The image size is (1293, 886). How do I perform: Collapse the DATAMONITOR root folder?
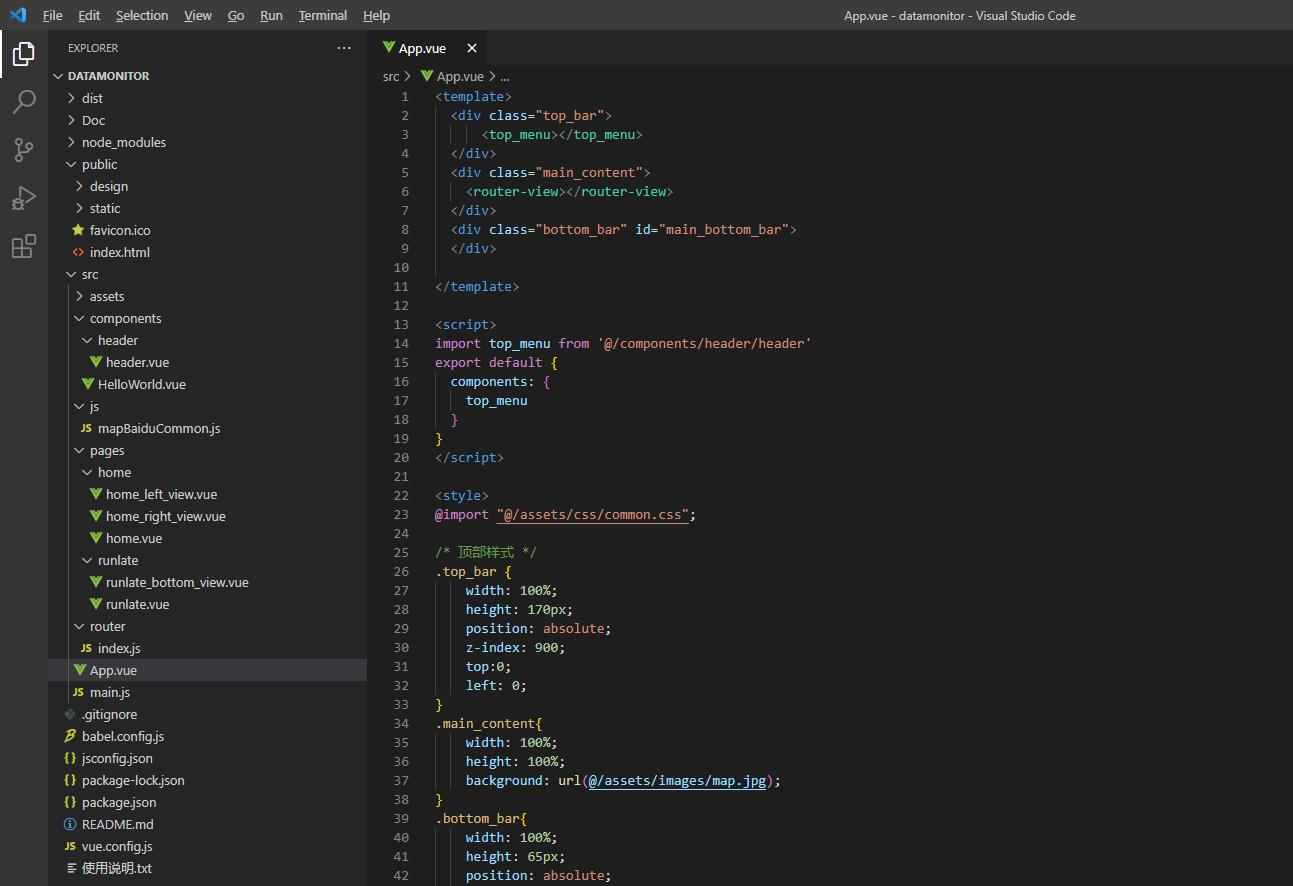click(108, 76)
